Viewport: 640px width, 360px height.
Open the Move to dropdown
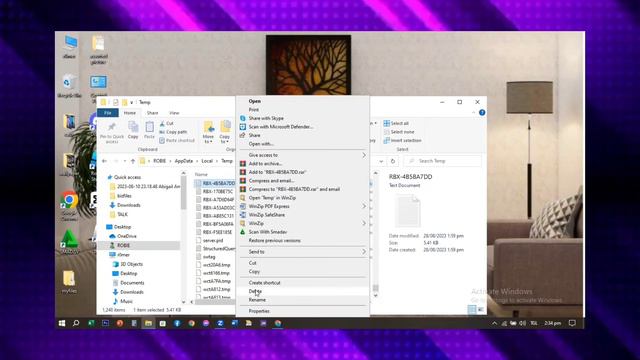[x=208, y=132]
